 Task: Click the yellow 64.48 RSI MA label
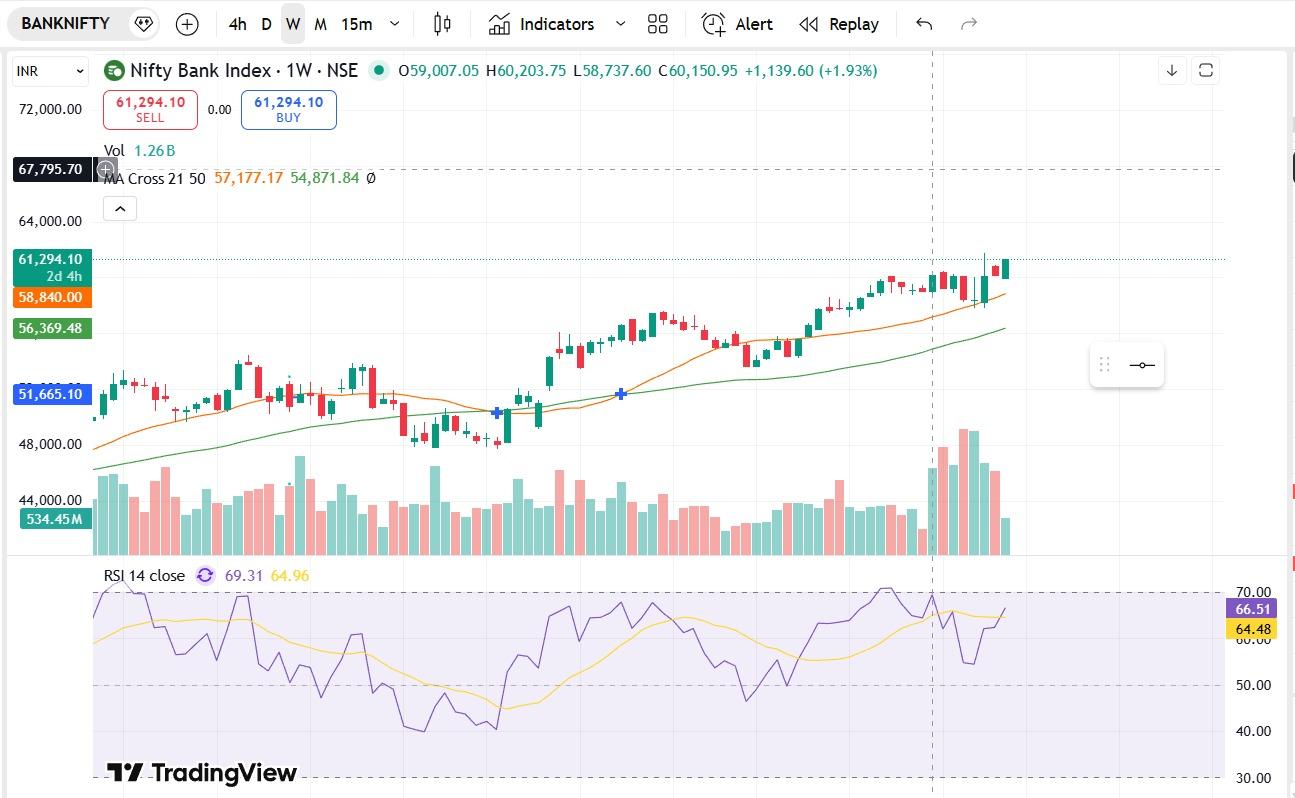point(1252,629)
